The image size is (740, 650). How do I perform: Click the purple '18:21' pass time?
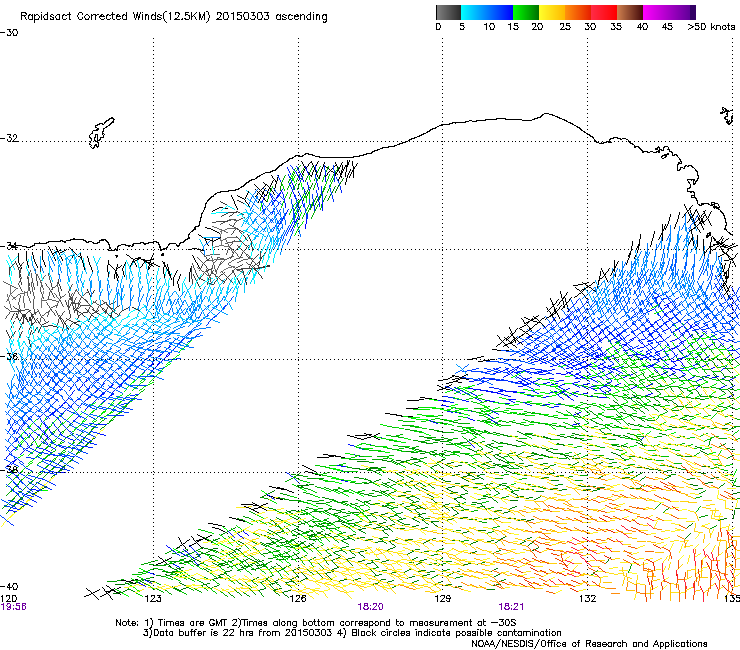pos(511,607)
